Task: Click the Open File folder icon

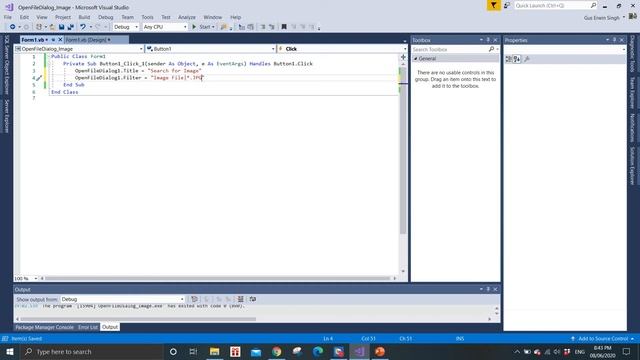Action: click(x=52, y=27)
